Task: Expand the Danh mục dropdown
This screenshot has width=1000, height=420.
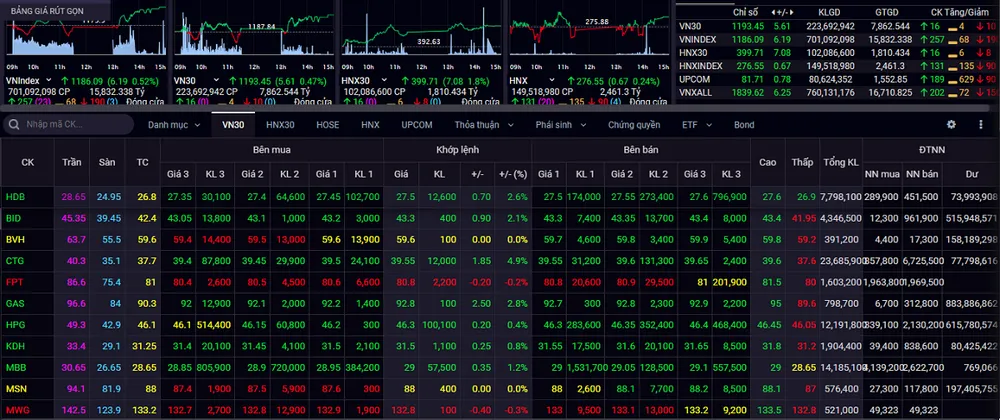Action: 173,125
